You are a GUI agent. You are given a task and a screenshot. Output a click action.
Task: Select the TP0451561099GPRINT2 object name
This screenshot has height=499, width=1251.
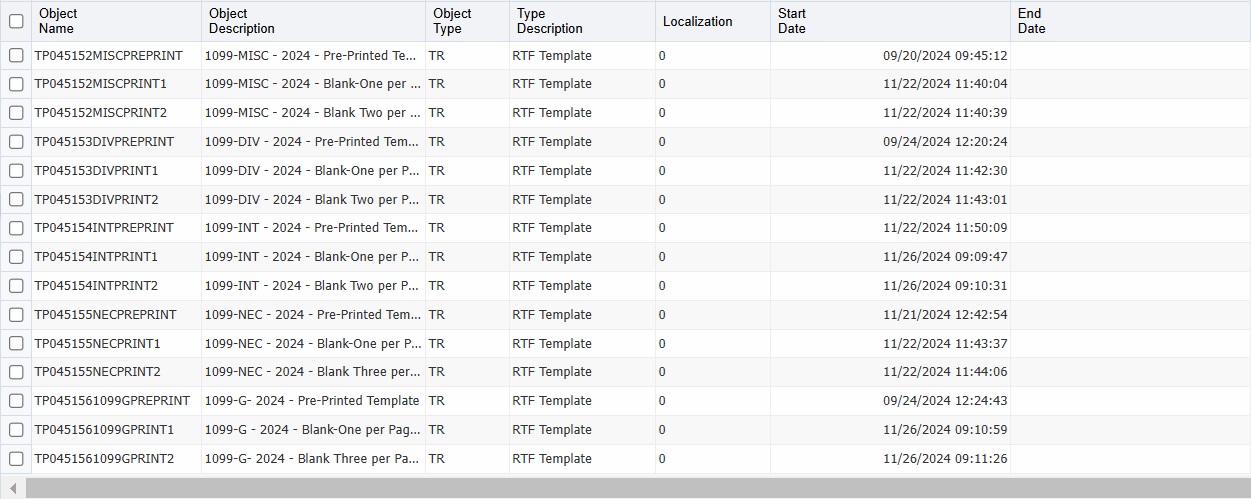click(x=104, y=459)
